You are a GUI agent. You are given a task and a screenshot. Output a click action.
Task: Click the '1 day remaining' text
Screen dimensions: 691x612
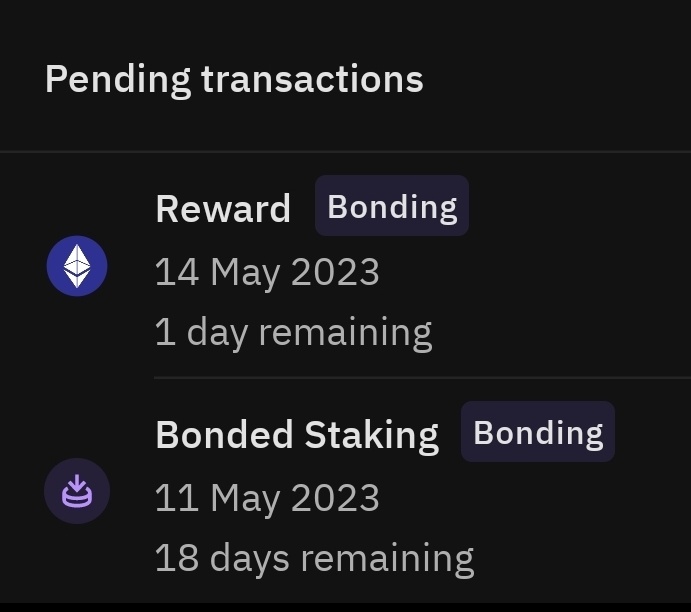click(x=293, y=332)
